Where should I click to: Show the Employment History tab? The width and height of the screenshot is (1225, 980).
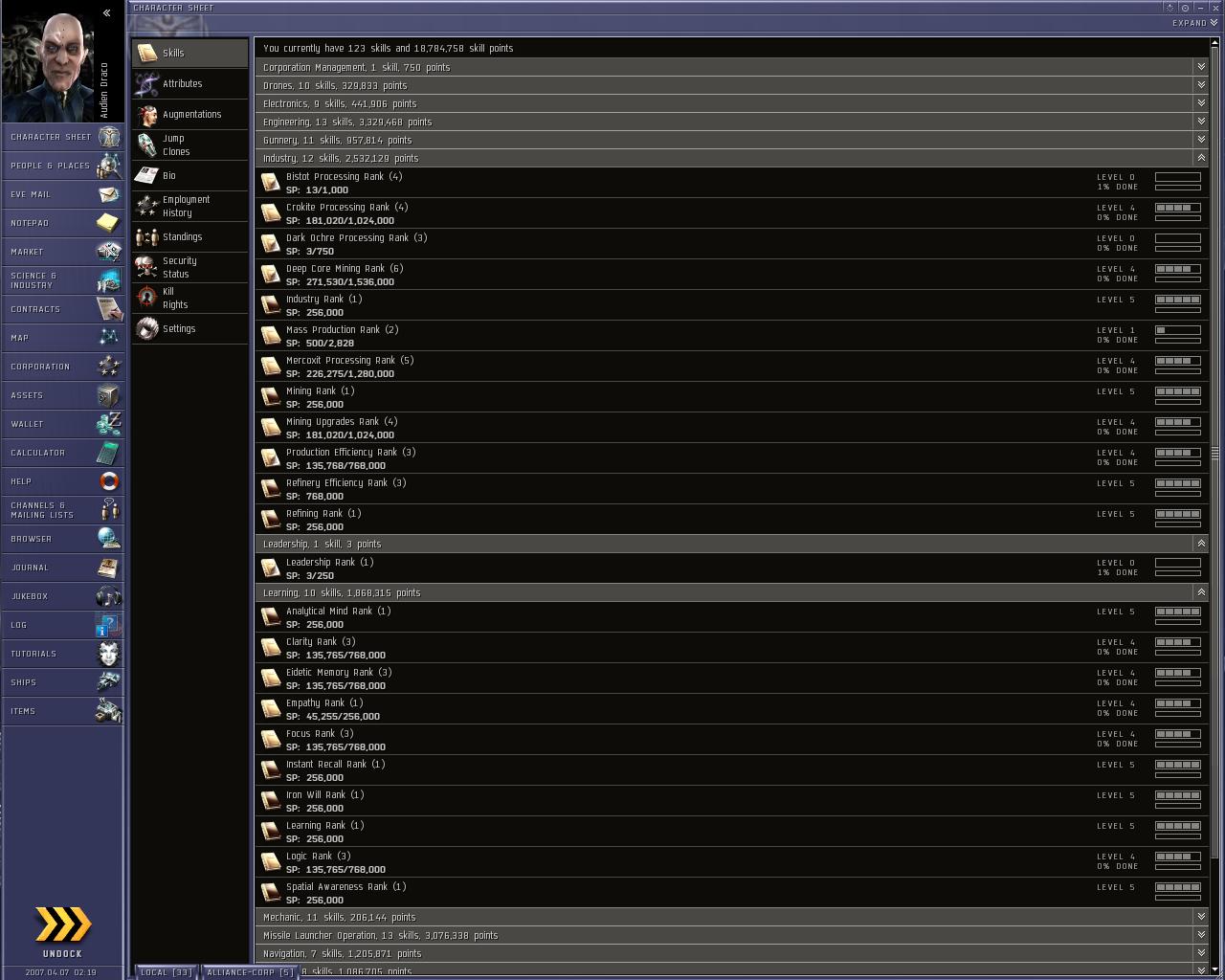tap(190, 206)
